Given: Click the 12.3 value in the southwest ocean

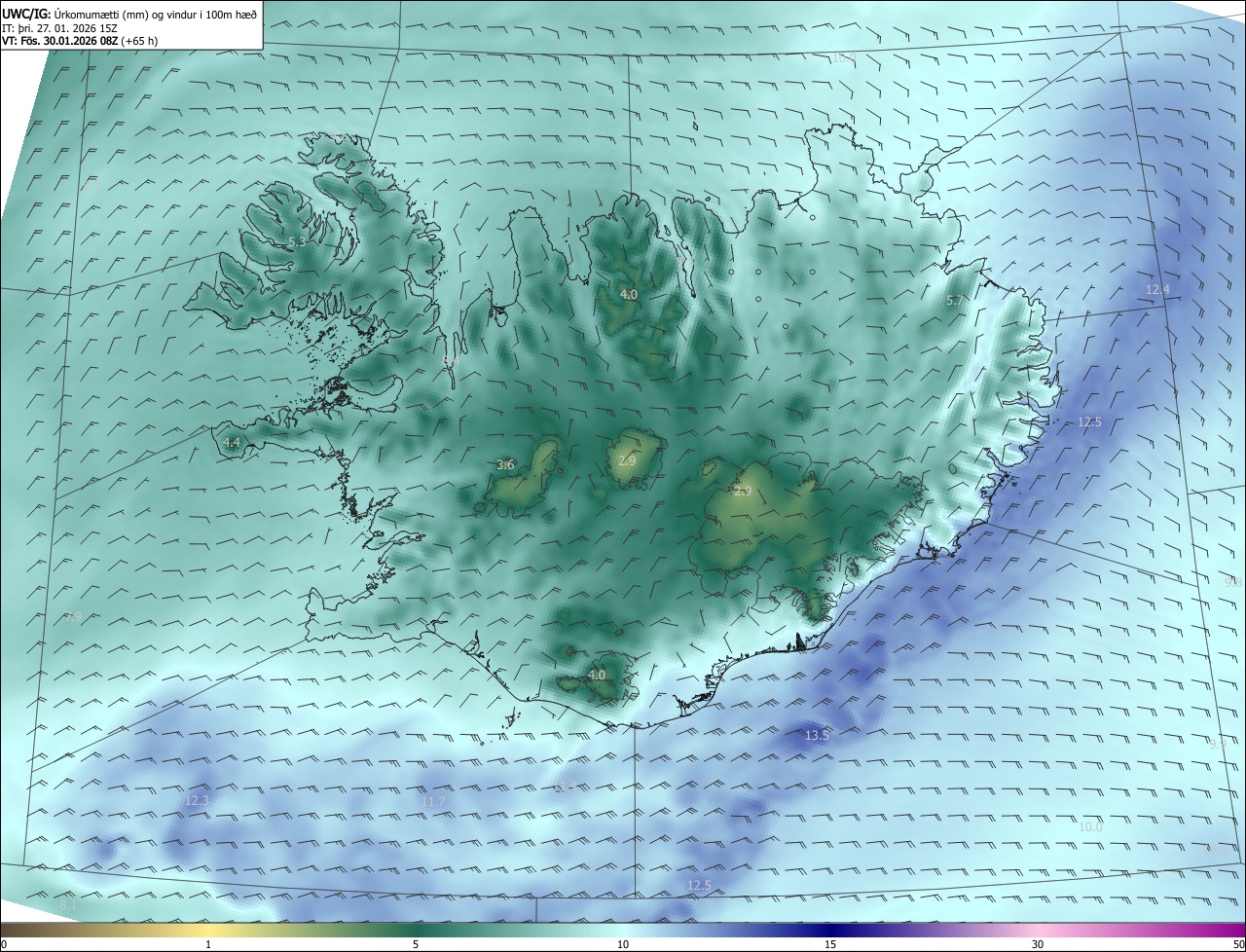Looking at the screenshot, I should 197,800.
